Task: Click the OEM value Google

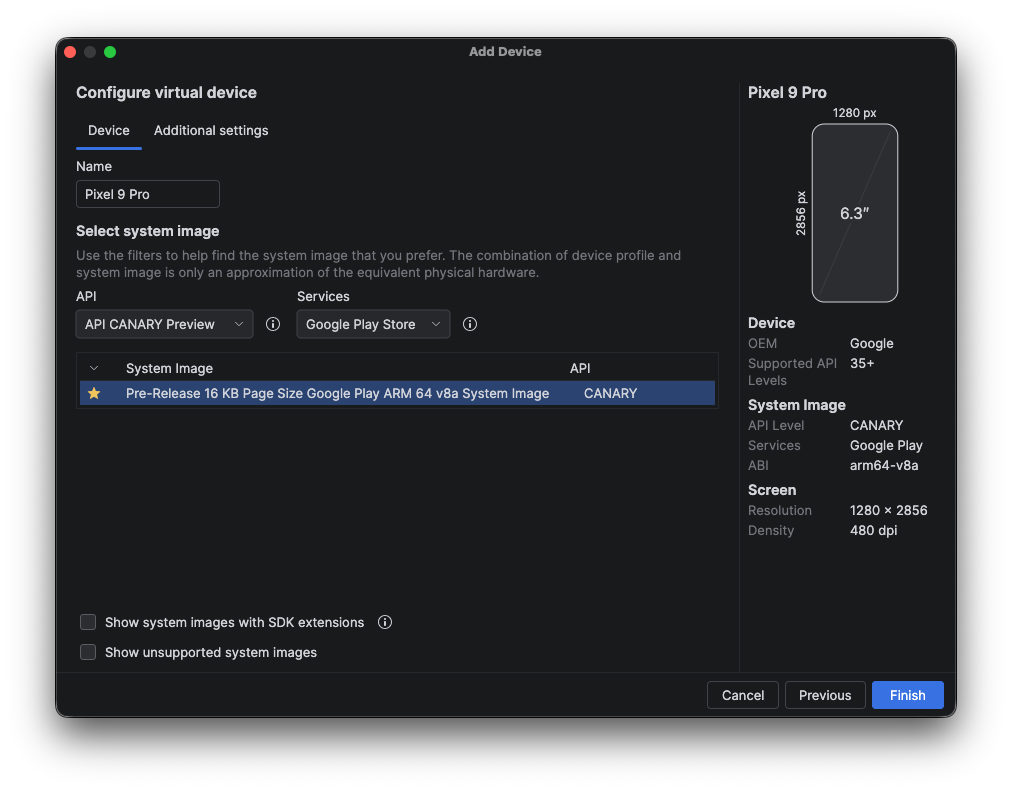Action: (871, 343)
